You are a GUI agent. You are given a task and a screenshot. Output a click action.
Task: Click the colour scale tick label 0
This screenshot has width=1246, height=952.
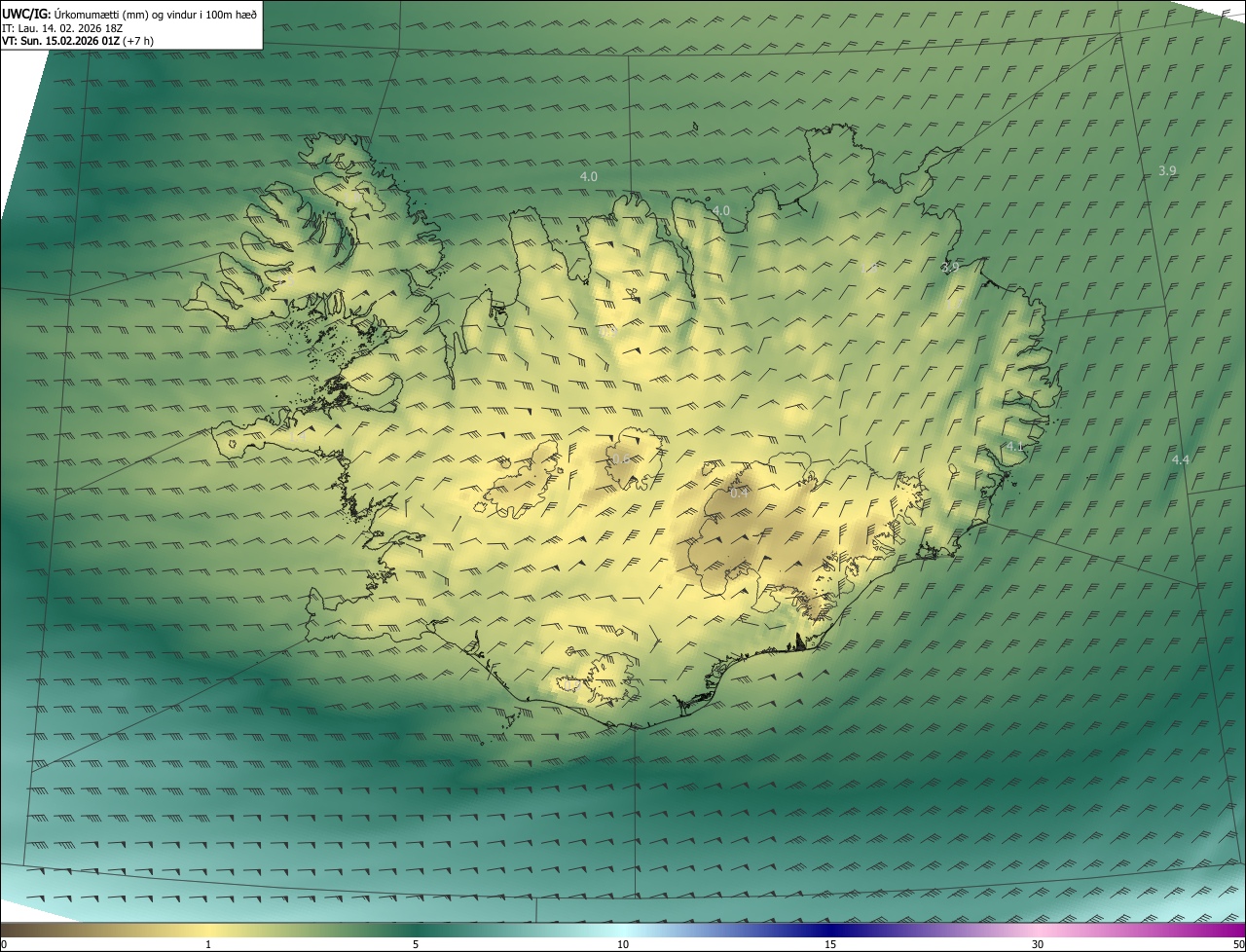(4, 945)
